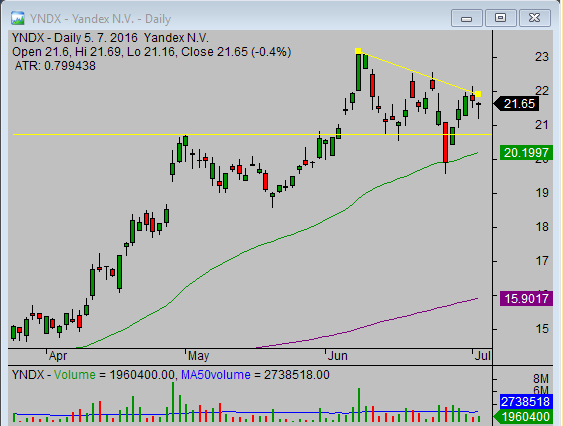This screenshot has width=563, height=426.
Task: Maximize the YNDX chart window
Action: pyautogui.click(x=501, y=18)
